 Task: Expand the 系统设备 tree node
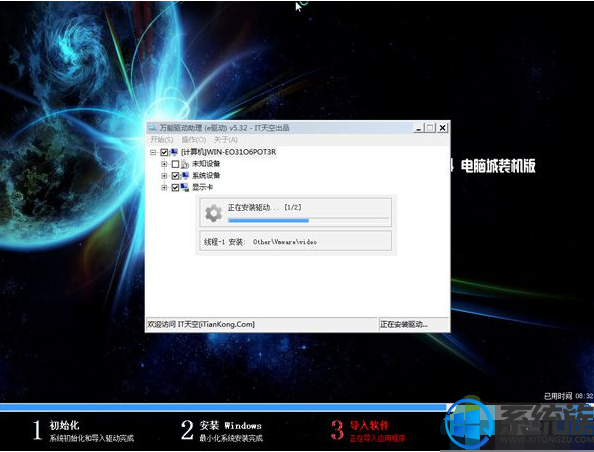(164, 176)
